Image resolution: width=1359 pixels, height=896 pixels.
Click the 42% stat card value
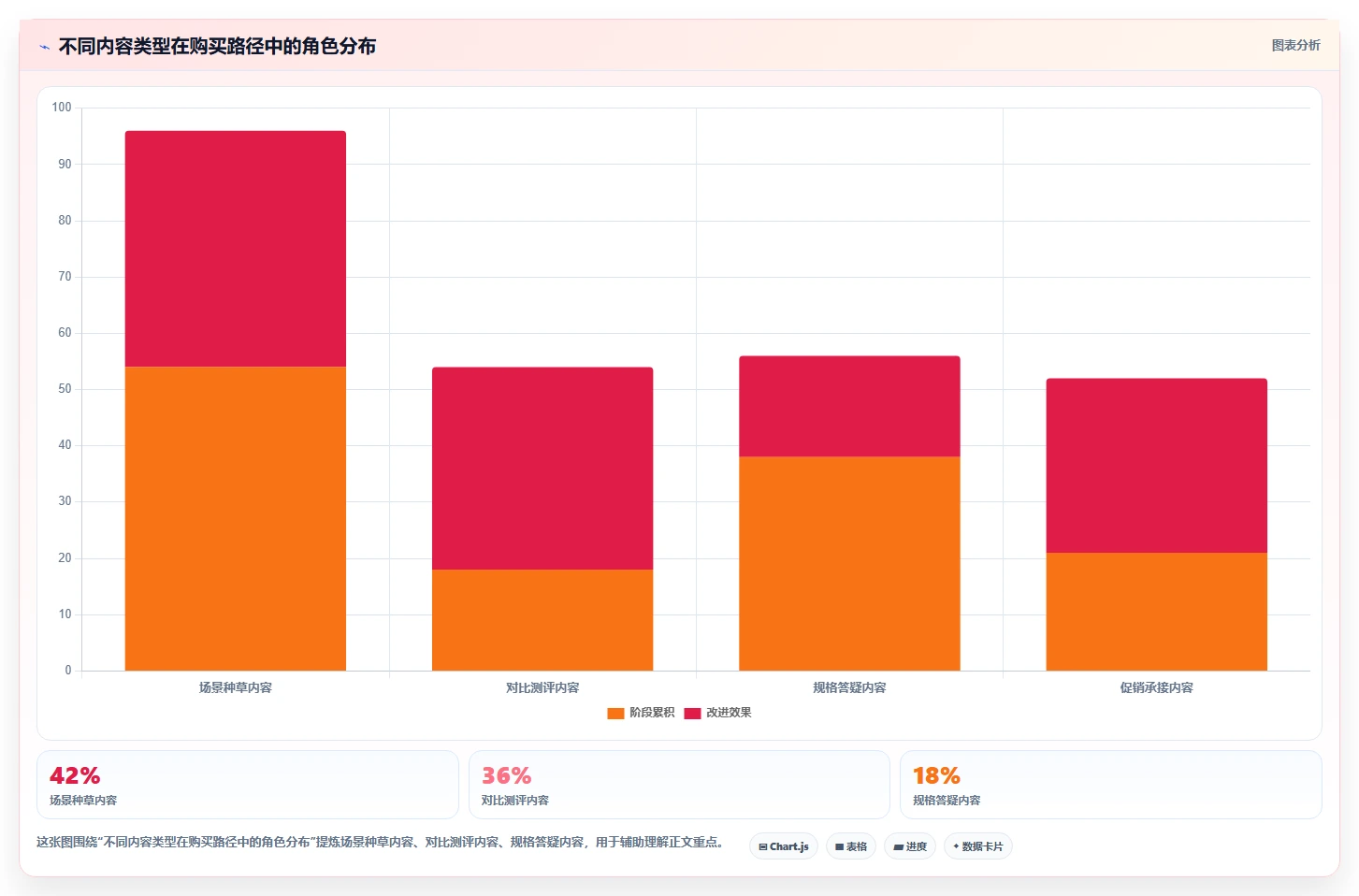coord(75,775)
